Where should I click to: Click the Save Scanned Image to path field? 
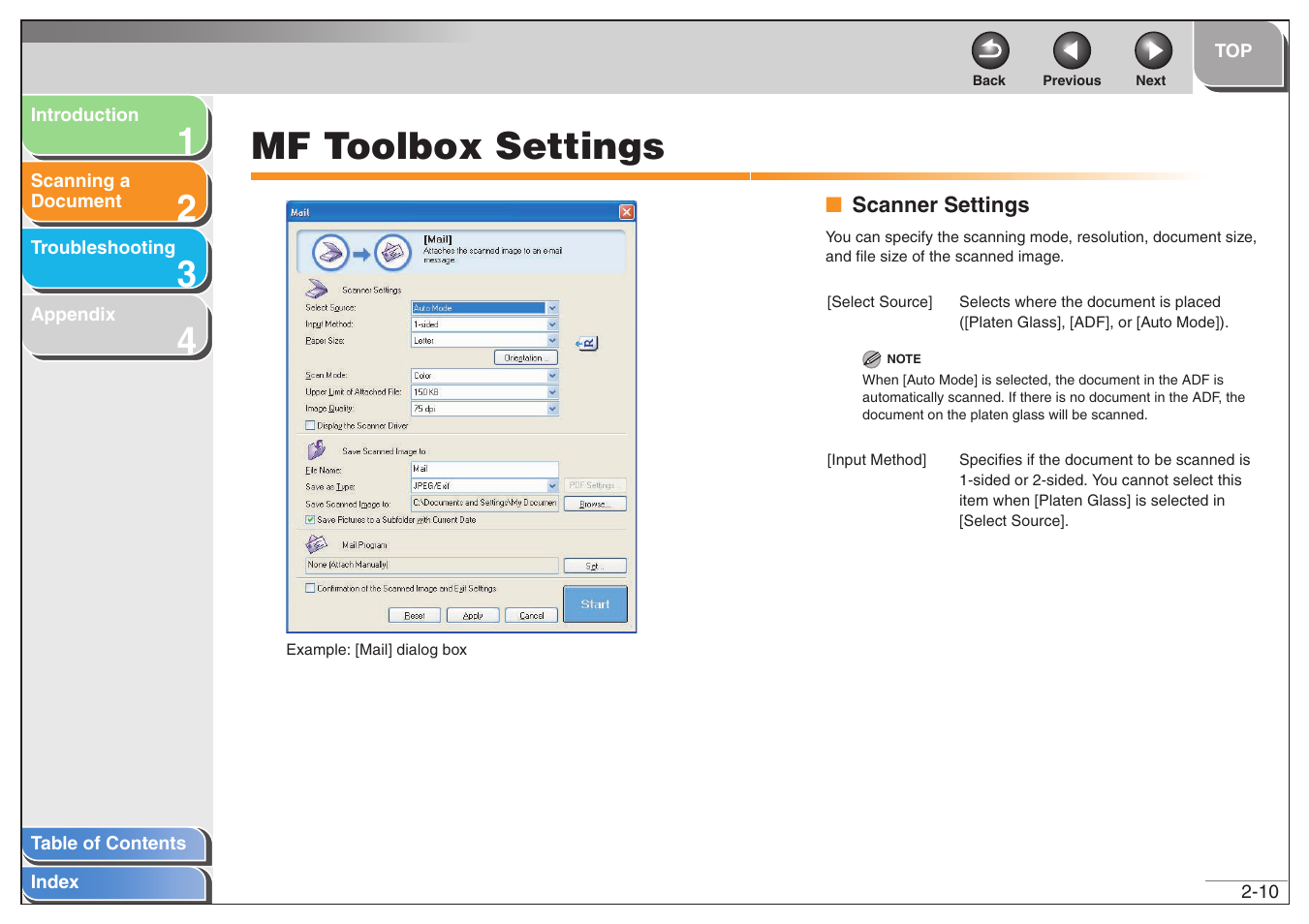coord(484,504)
